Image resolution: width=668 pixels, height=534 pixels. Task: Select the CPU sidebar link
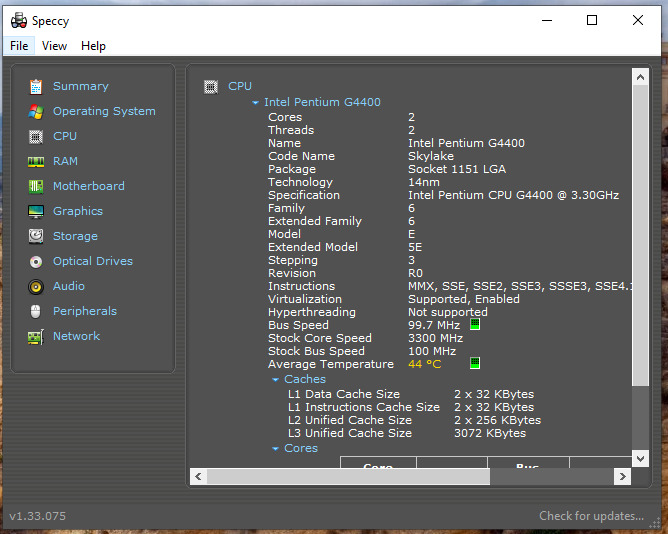point(65,136)
